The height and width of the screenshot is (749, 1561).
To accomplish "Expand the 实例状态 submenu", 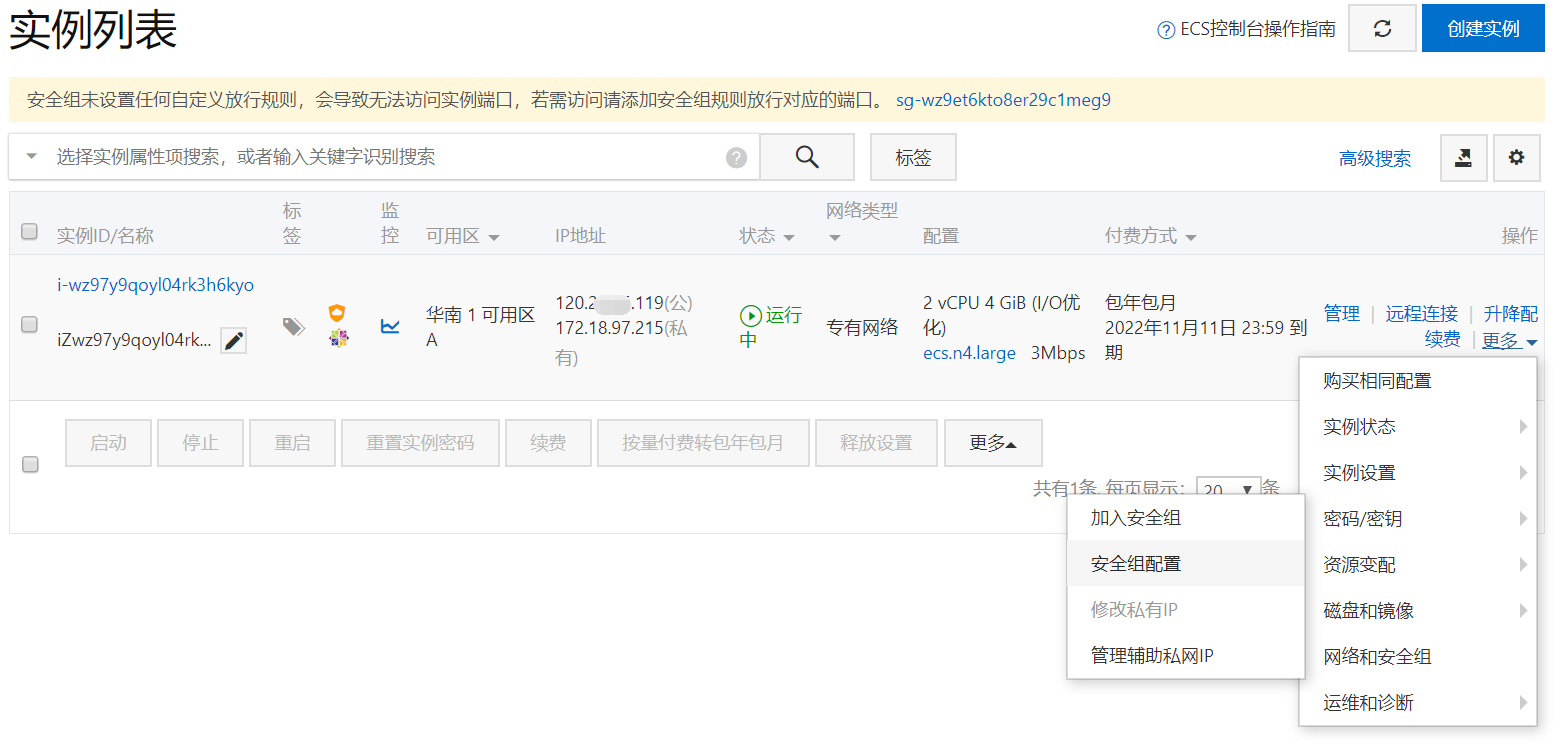I will point(1418,427).
